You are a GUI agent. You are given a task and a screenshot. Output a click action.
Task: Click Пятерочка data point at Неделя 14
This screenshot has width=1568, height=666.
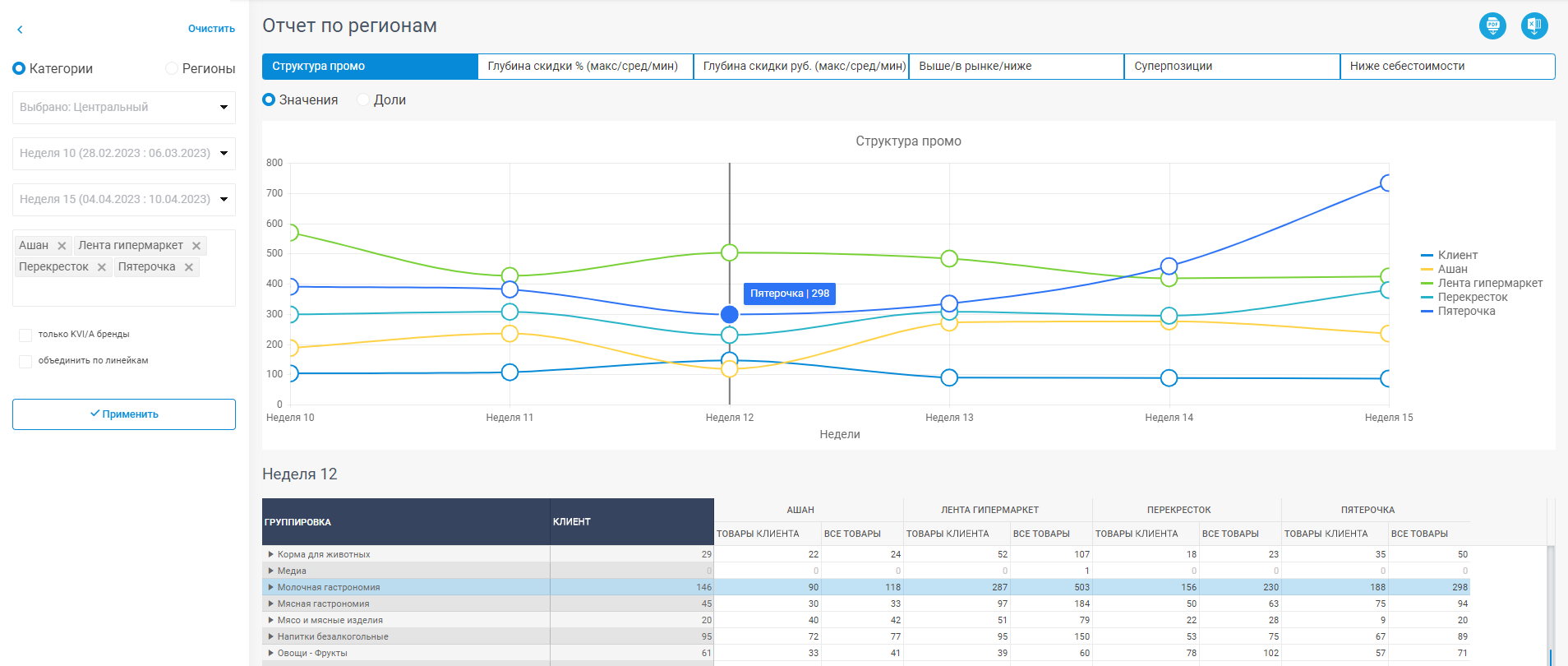pyautogui.click(x=1169, y=266)
